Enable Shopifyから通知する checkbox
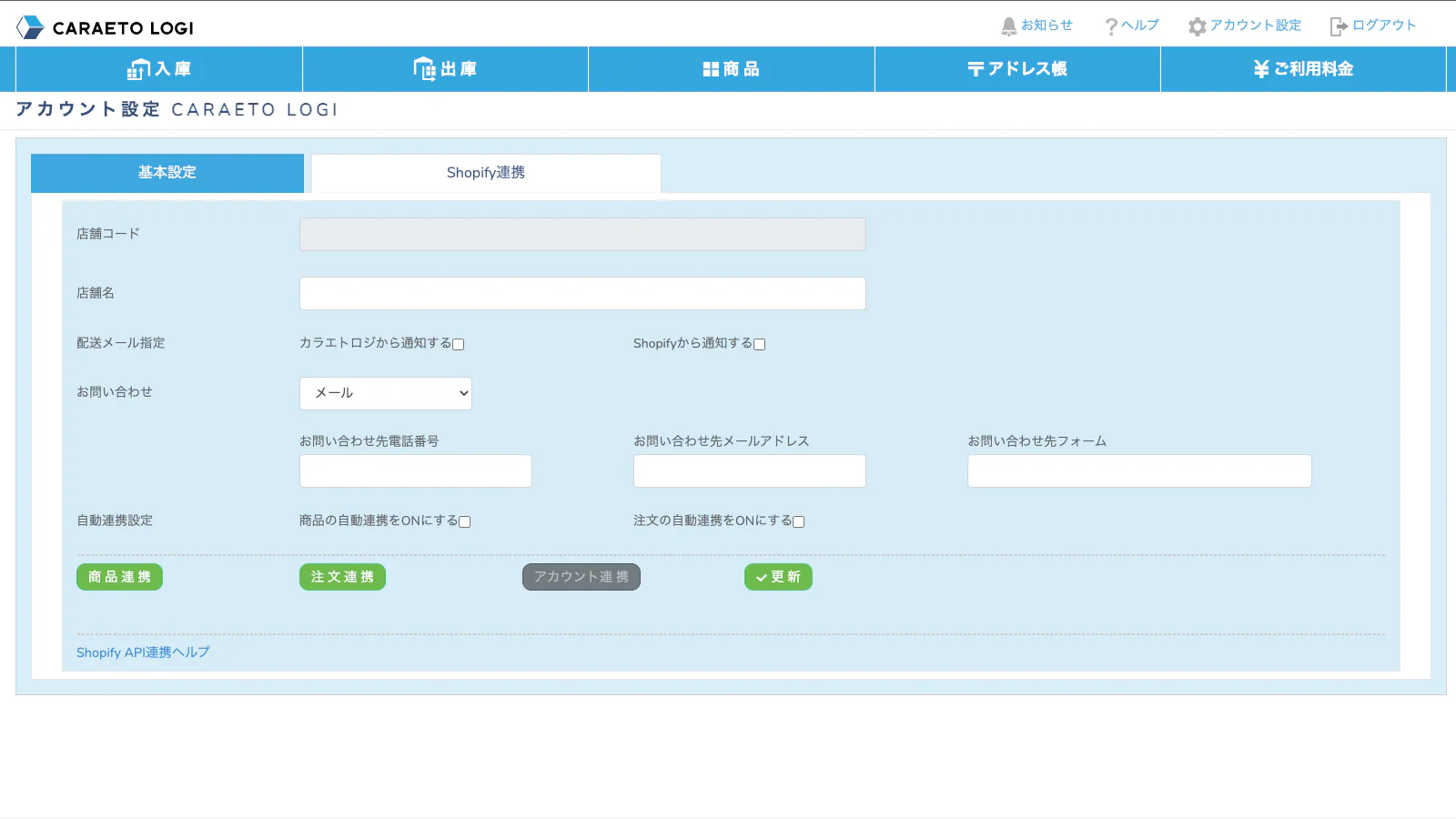This screenshot has height=819, width=1456. pos(760,344)
